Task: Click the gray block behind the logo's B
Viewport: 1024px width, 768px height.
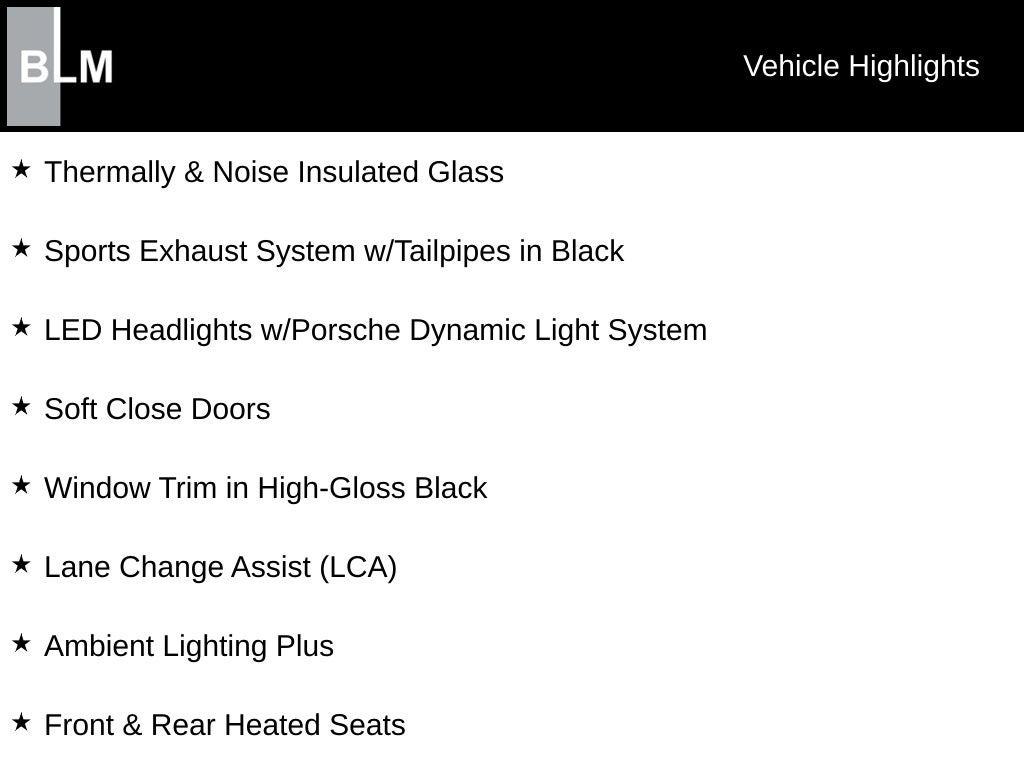Action: click(31, 100)
